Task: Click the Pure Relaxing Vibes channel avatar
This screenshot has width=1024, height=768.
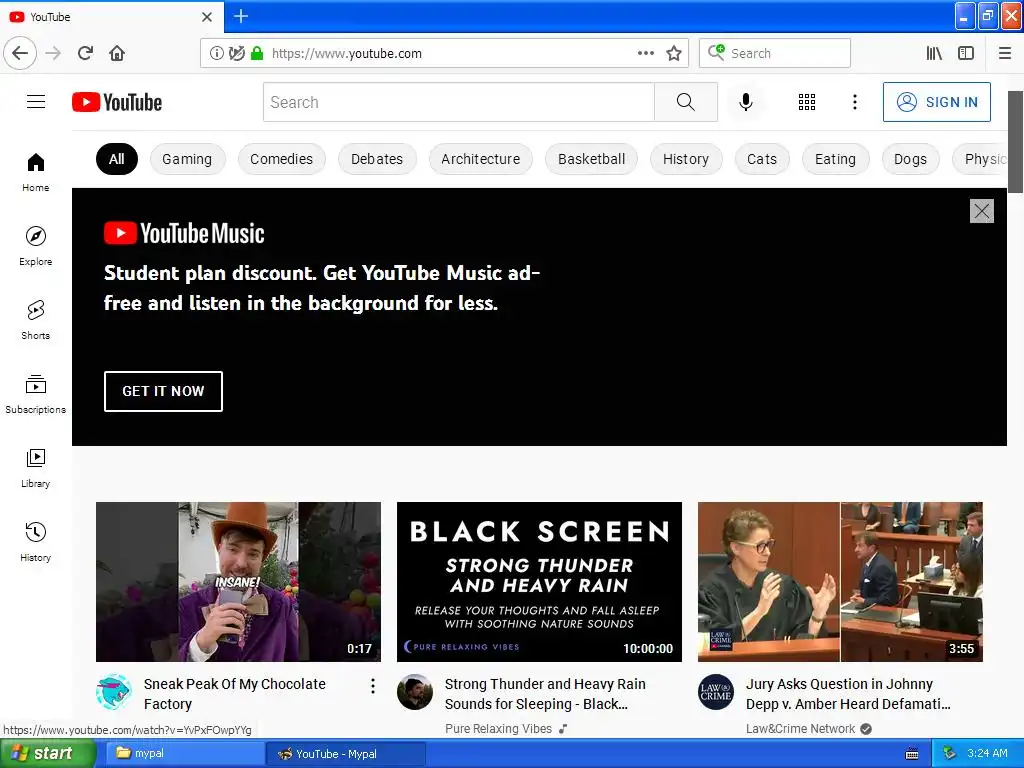Action: pos(415,692)
